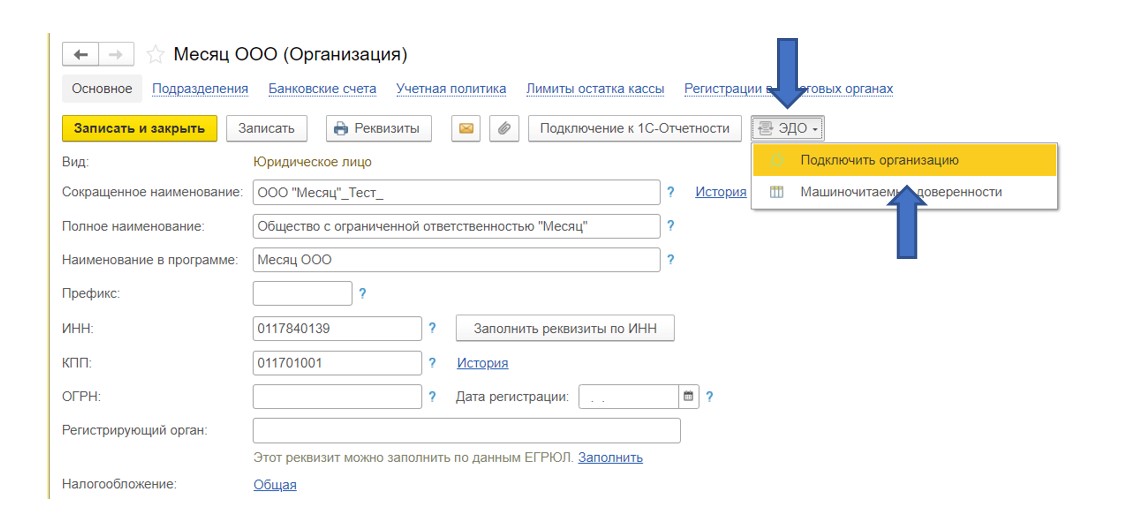Click Заполнить реквизиты по ИНН button
1148x528 pixels.
(565, 328)
